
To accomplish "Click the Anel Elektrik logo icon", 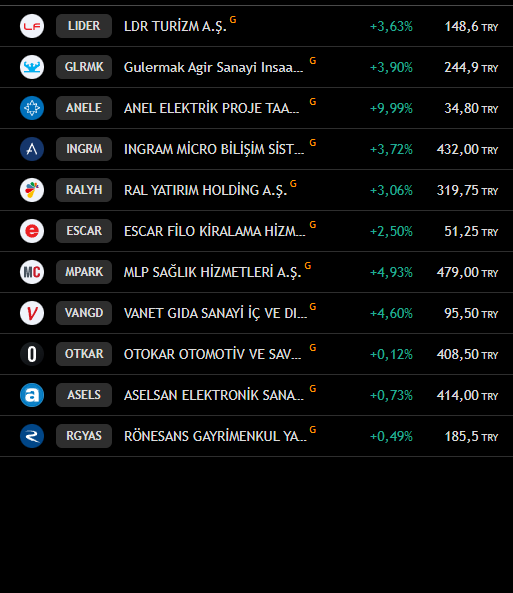I will (x=32, y=108).
